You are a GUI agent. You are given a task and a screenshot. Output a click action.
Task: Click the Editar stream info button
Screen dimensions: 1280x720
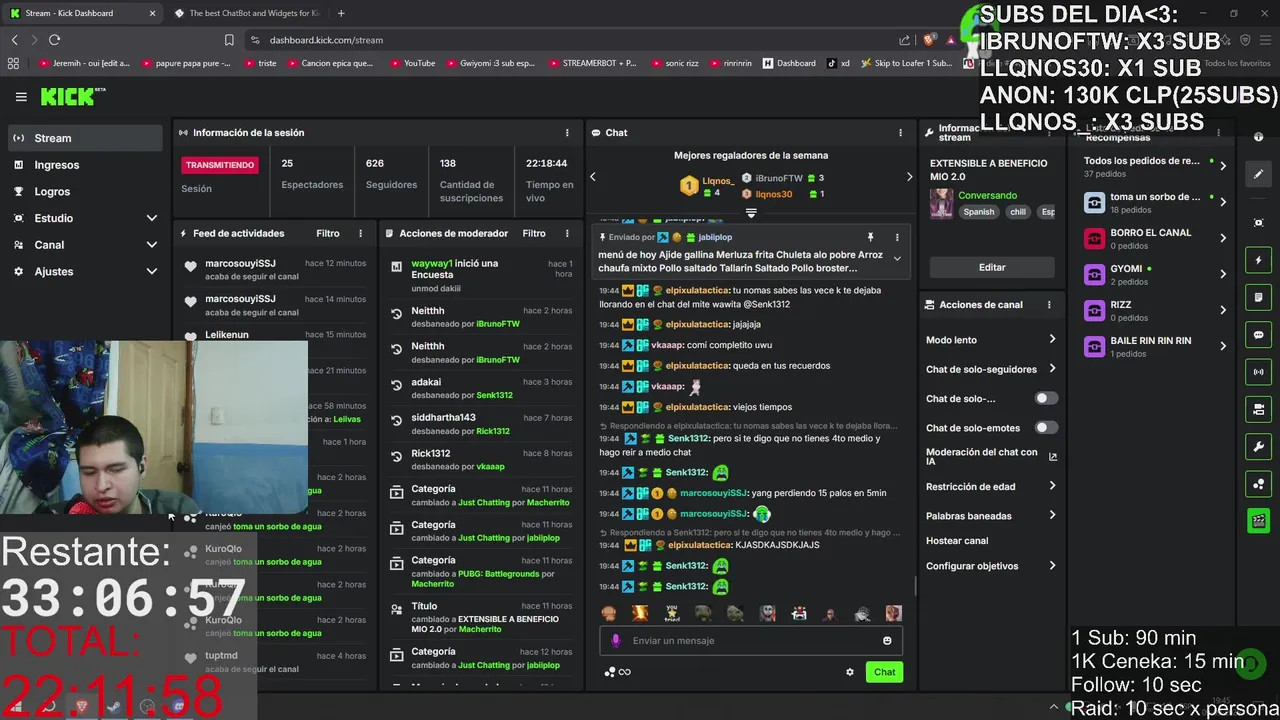[x=992, y=267]
